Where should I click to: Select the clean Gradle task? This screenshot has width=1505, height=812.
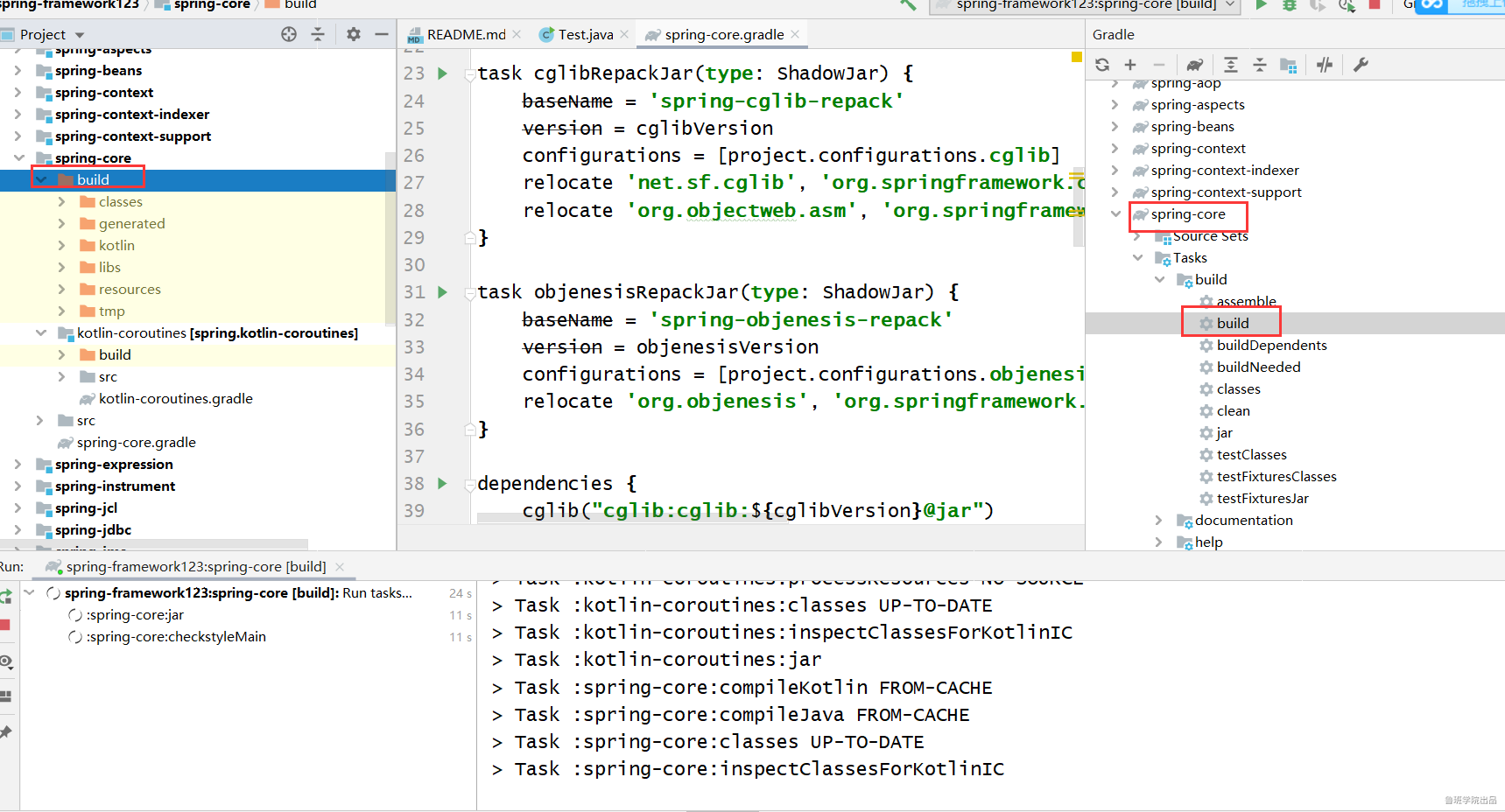point(1233,411)
